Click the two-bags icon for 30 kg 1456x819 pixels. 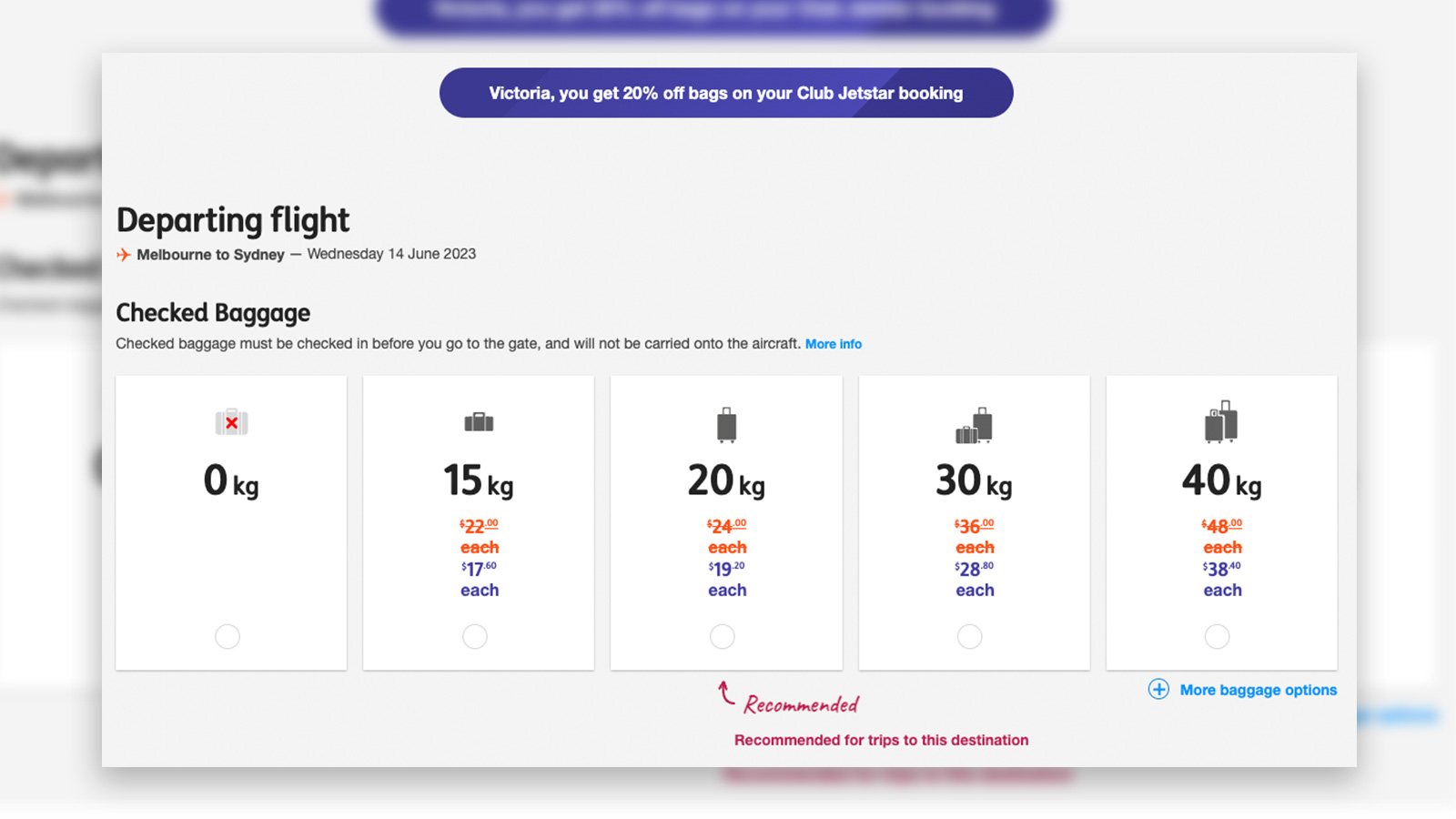coord(974,425)
